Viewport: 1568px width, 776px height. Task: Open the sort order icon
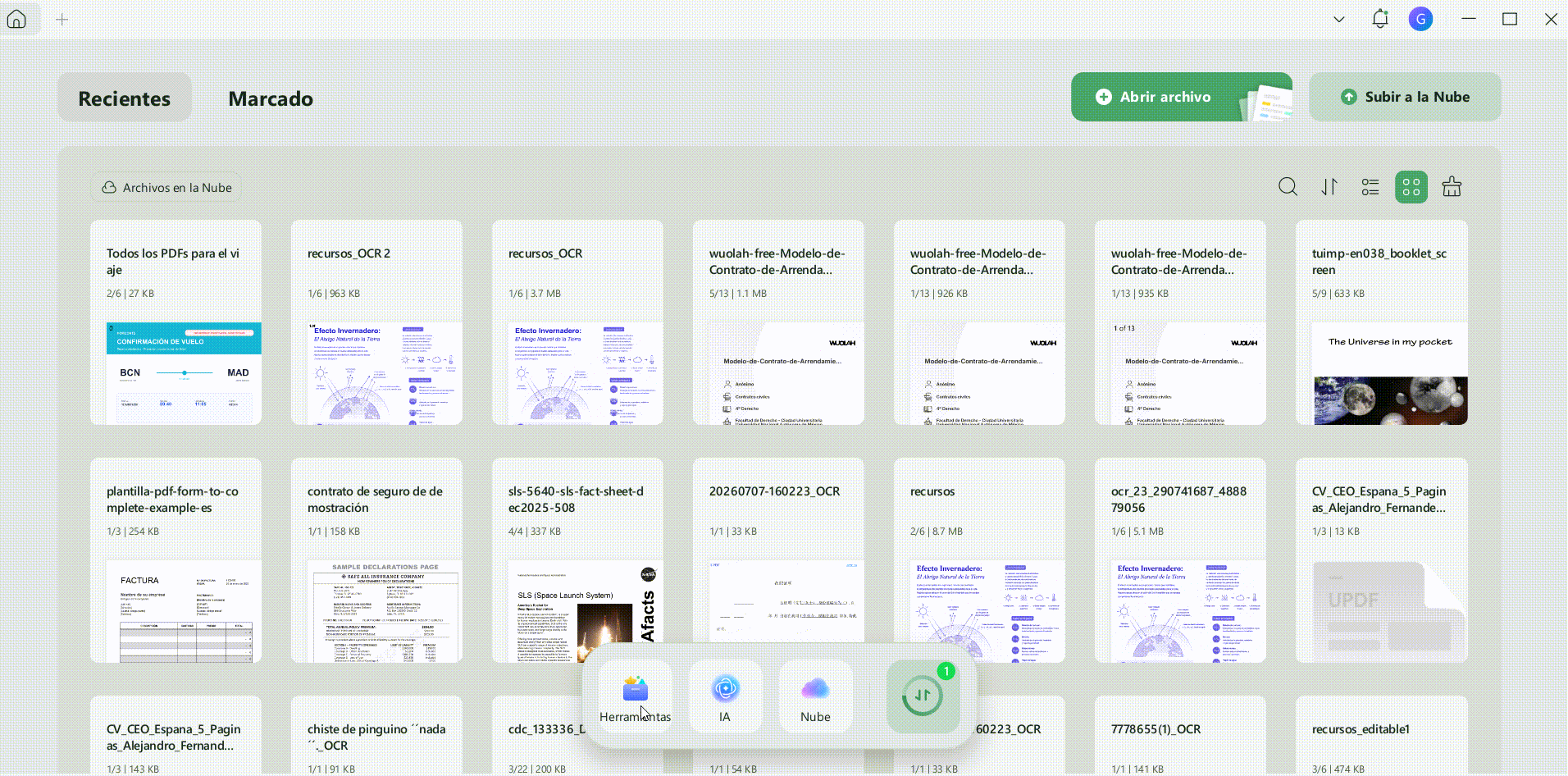tap(1329, 187)
